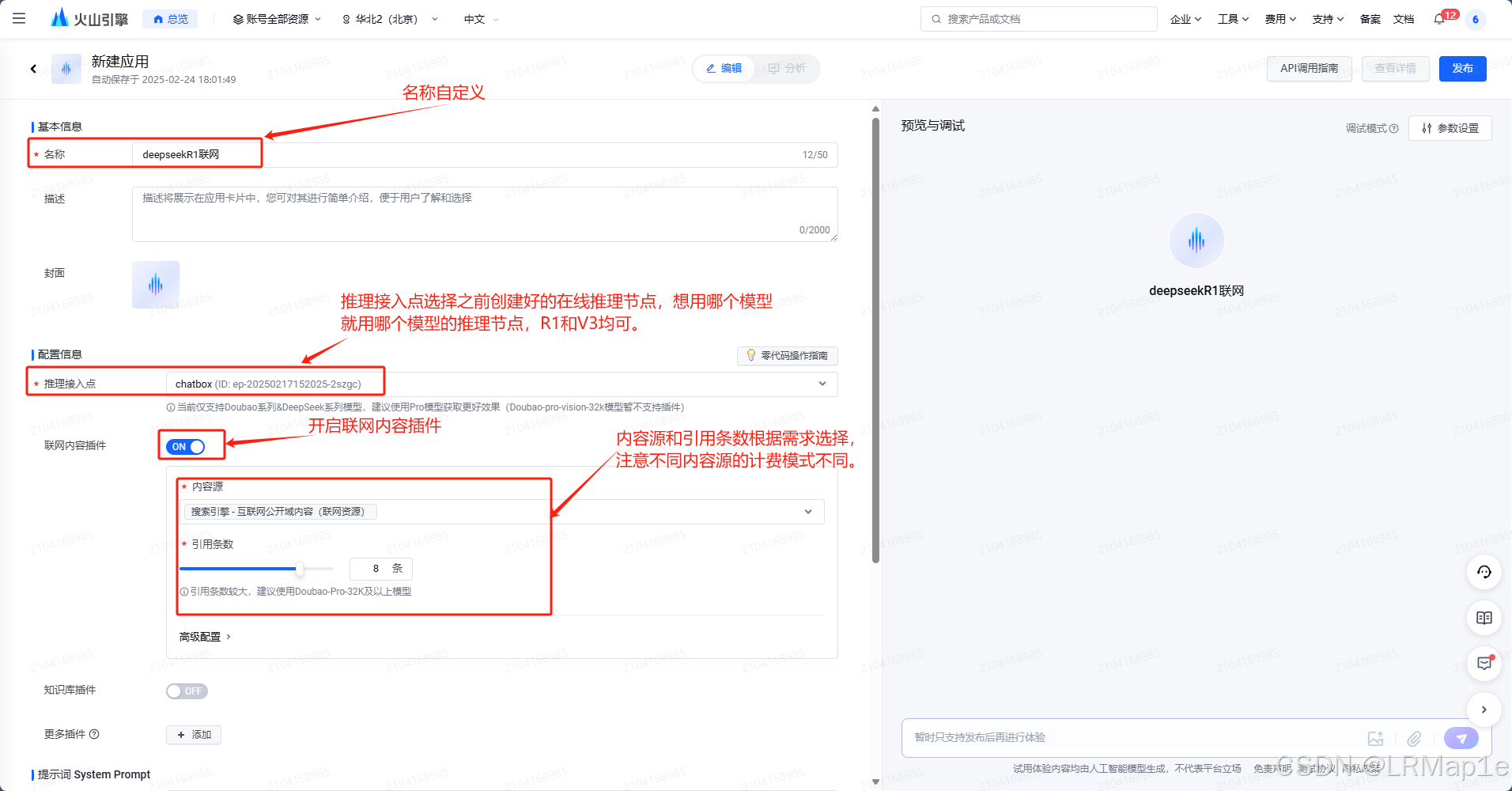Click the search magnifier icon

(x=936, y=19)
